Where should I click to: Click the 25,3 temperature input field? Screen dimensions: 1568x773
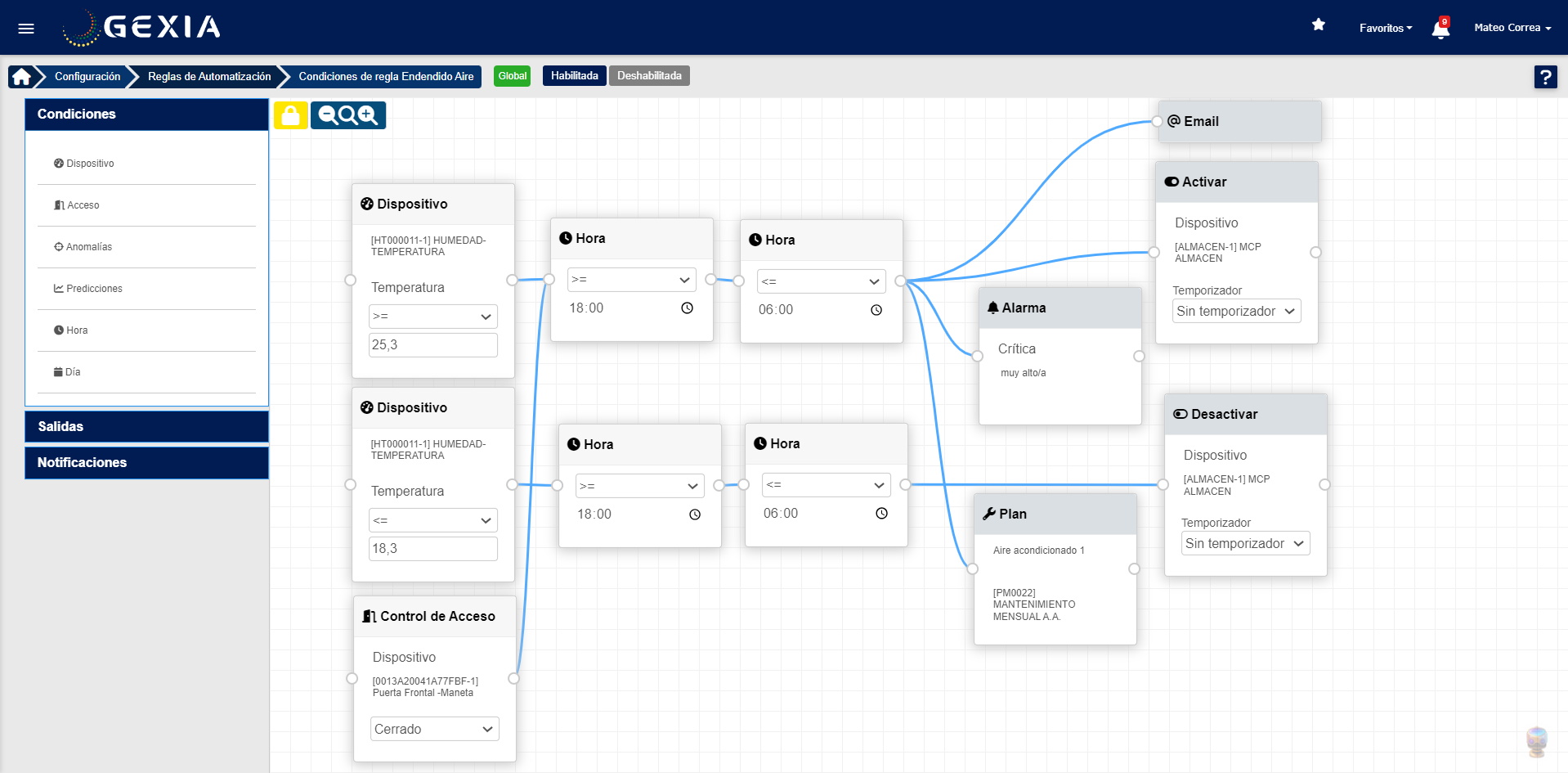pyautogui.click(x=432, y=345)
